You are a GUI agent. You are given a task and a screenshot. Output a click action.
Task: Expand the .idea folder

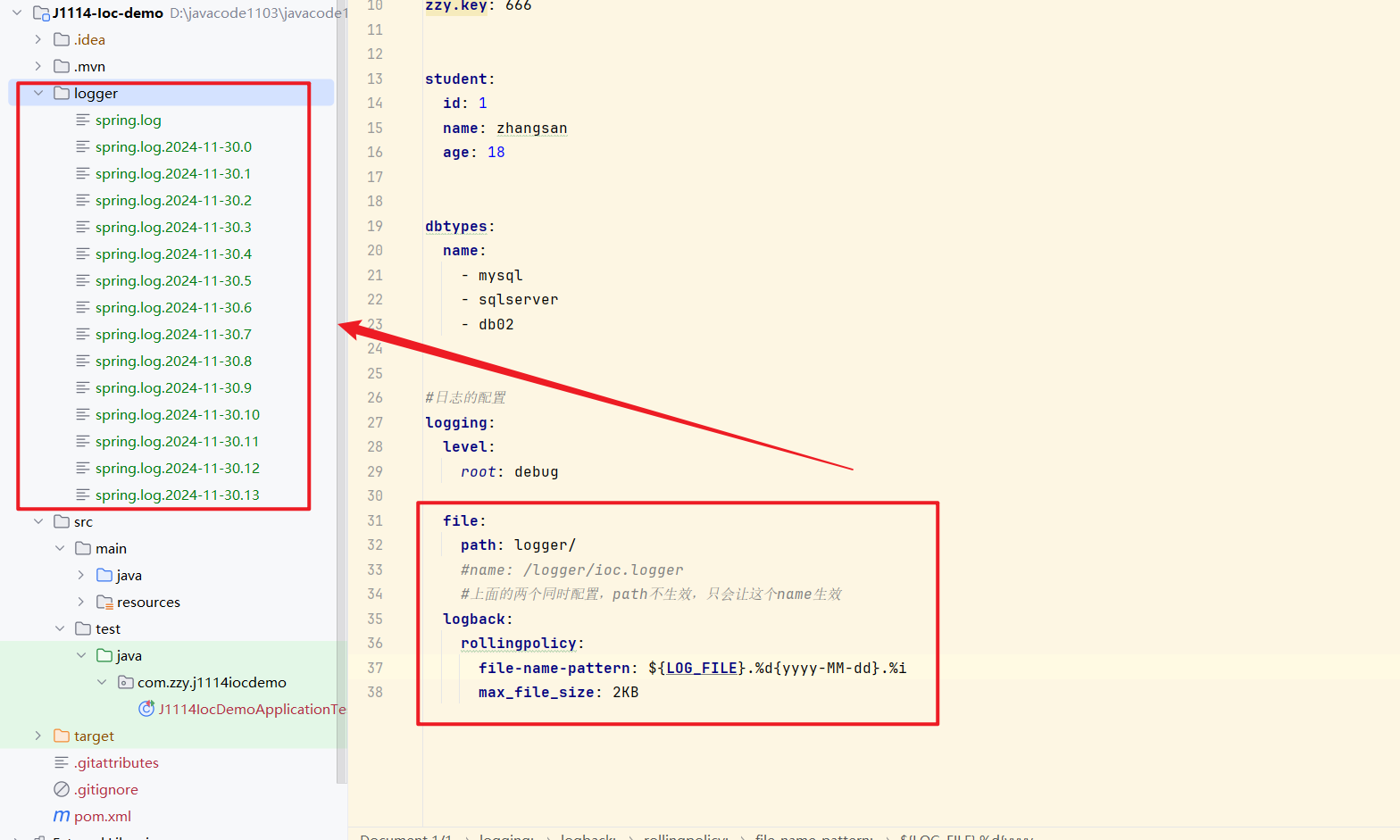[x=37, y=39]
